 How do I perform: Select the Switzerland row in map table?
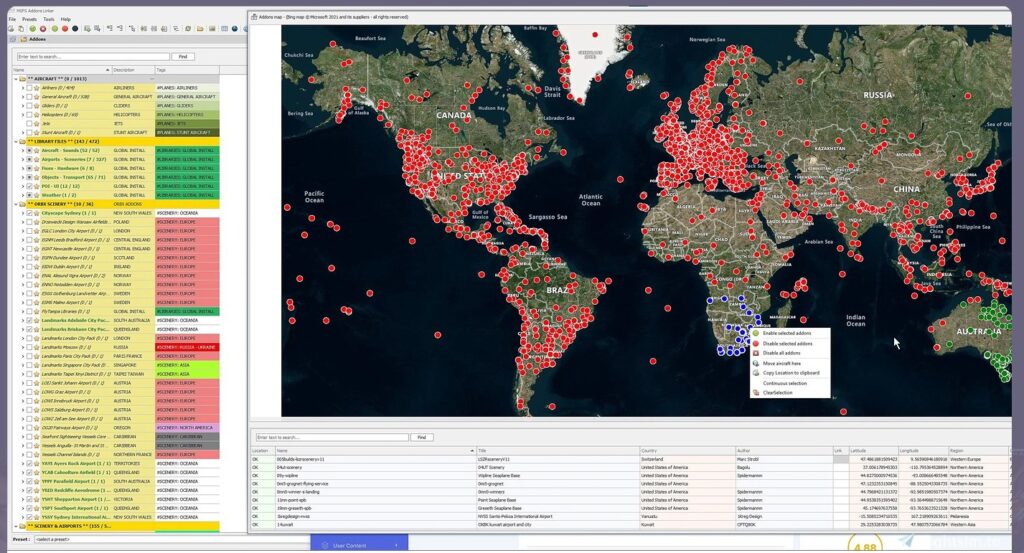point(630,460)
